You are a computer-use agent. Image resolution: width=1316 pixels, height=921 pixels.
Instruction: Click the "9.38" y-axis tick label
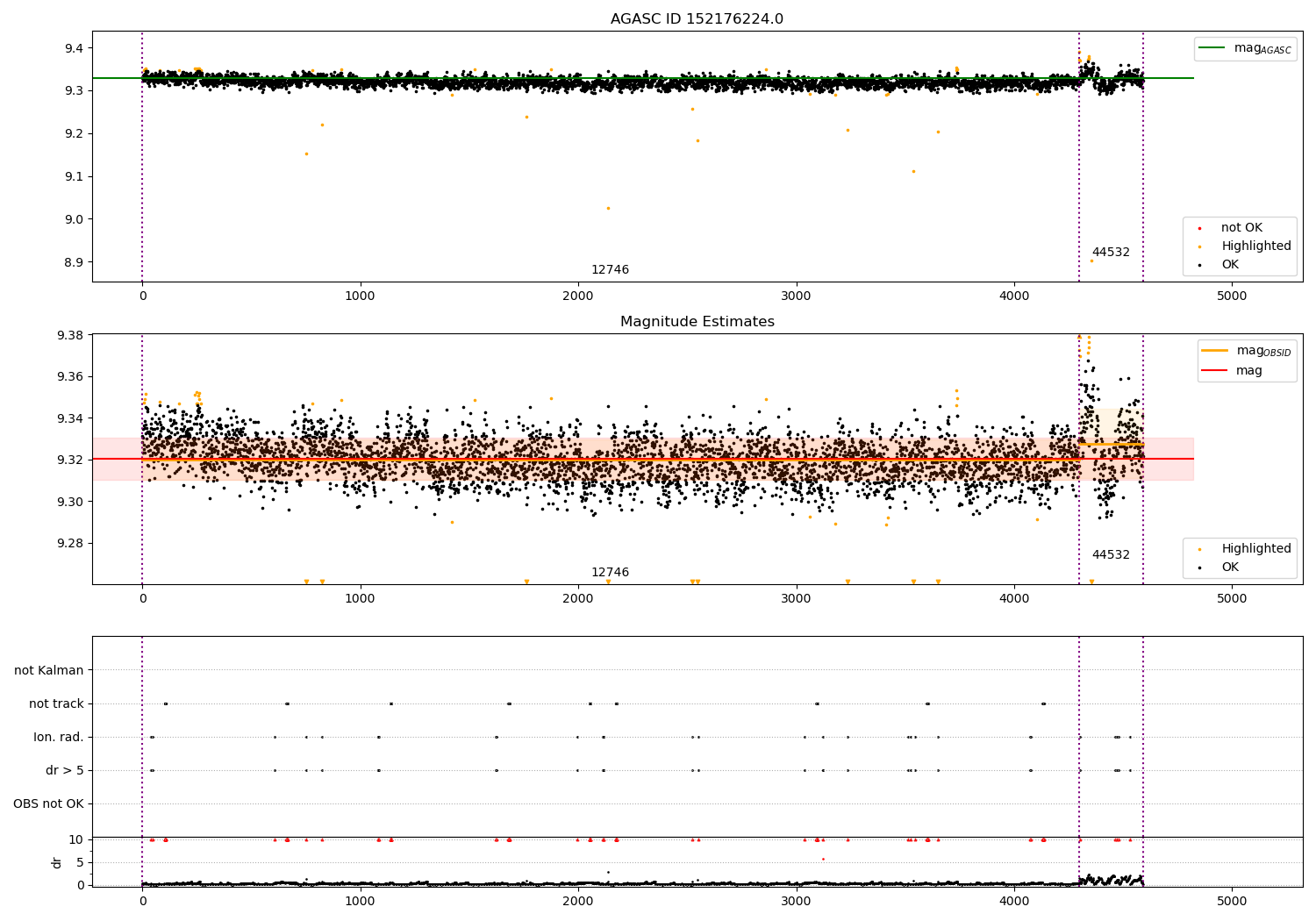point(70,336)
